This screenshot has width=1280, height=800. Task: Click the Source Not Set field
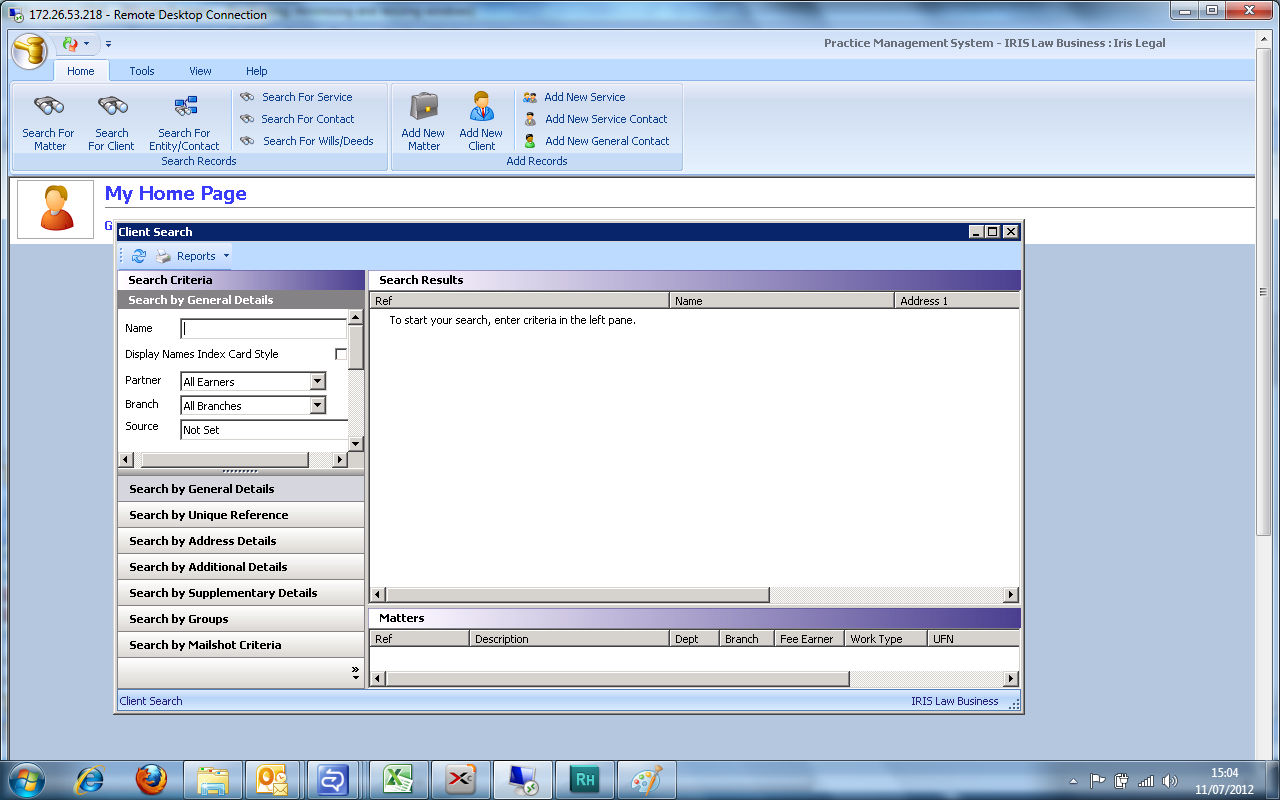(x=264, y=429)
